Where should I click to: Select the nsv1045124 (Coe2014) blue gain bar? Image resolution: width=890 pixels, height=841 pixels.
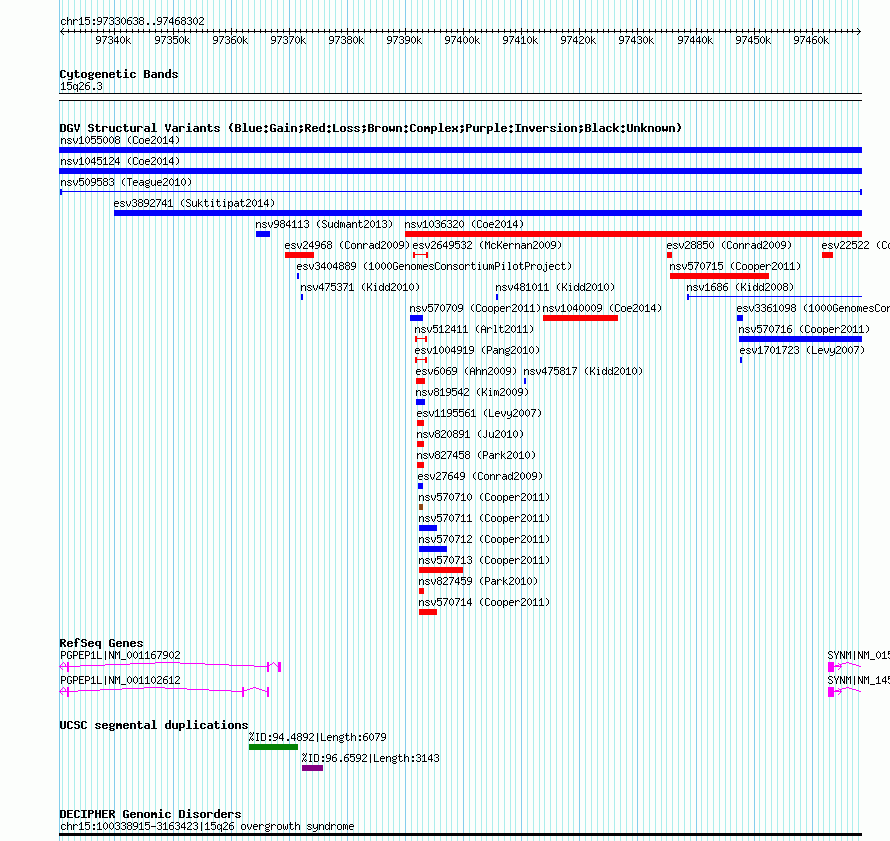[x=460, y=171]
